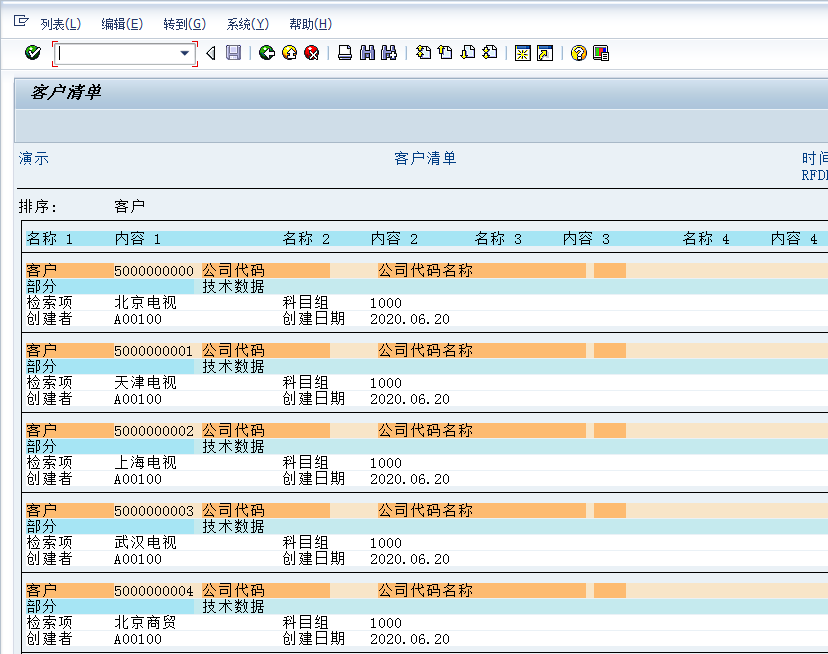Click search term 天津电视

[x=145, y=382]
